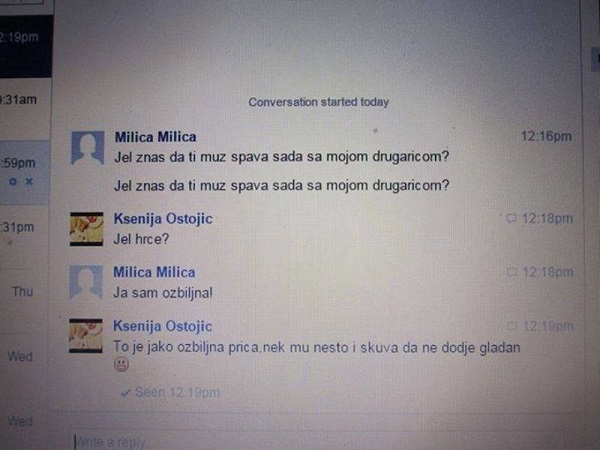Select the conversation dated Thu in the sidebar
This screenshot has height=450, width=600.
25,292
